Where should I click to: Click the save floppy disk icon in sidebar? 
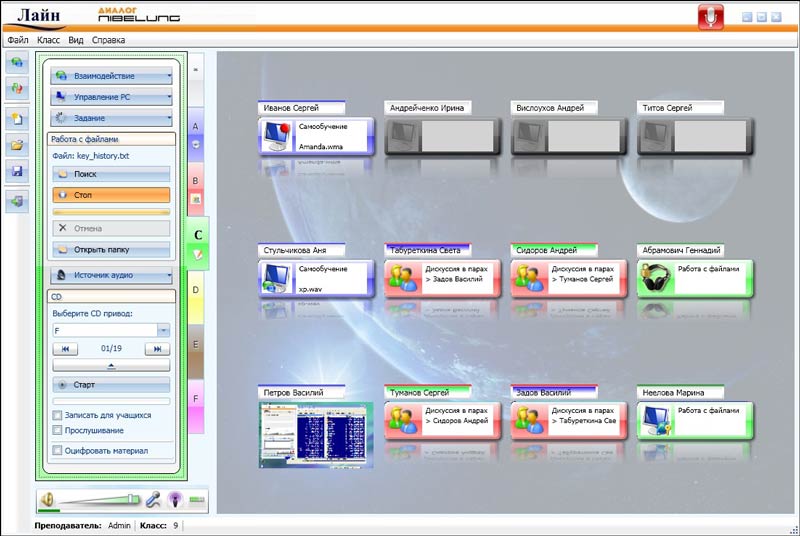point(17,172)
